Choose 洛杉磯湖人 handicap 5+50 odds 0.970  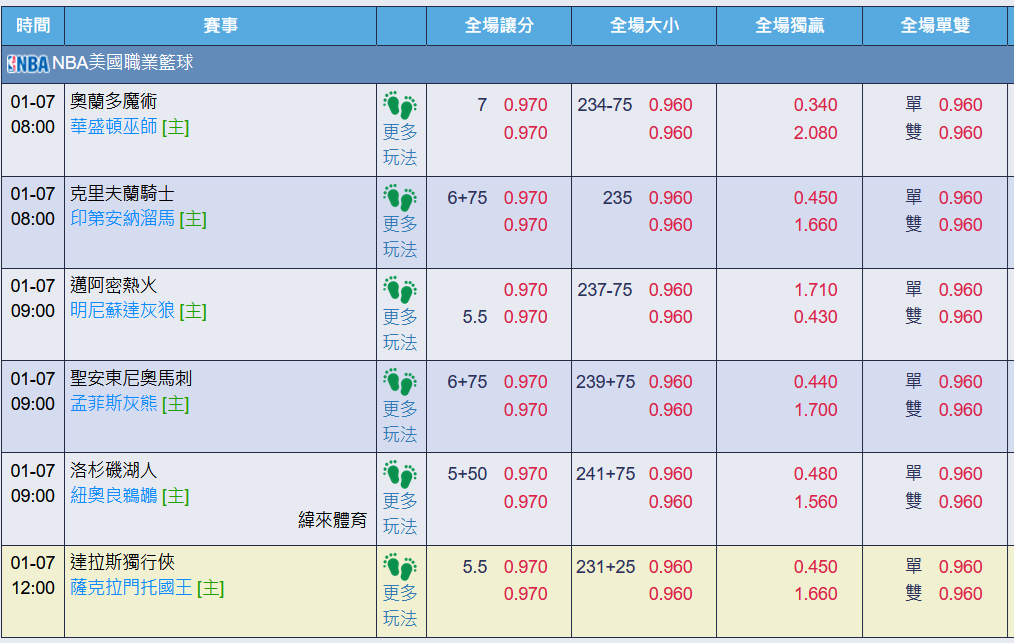525,474
